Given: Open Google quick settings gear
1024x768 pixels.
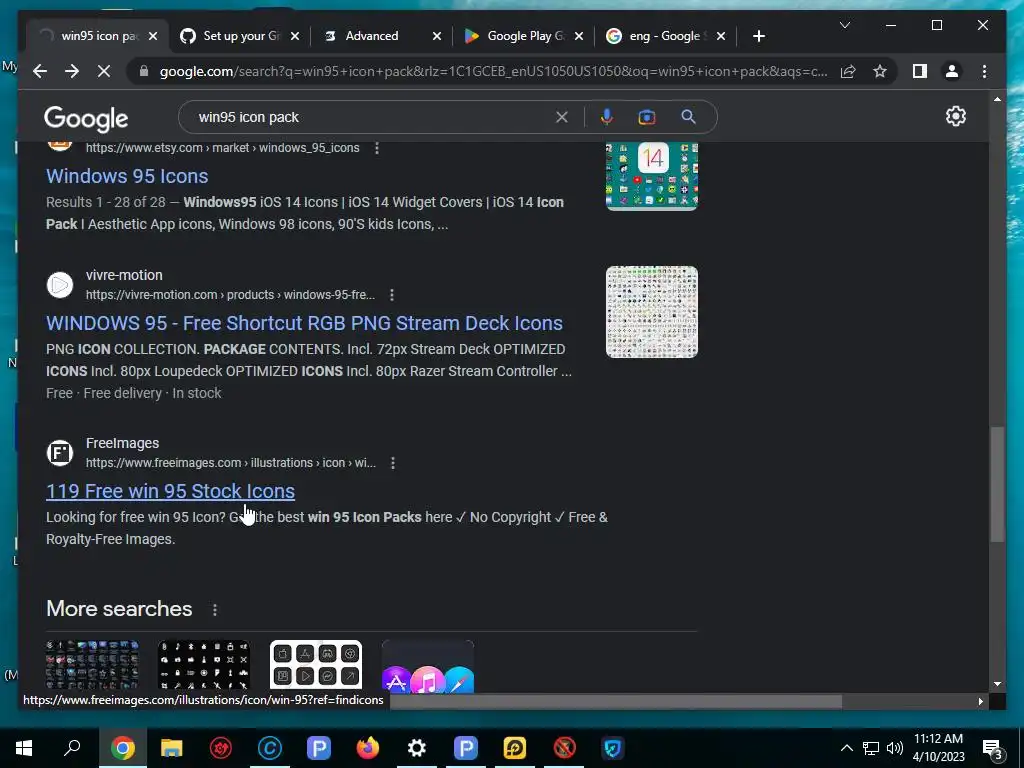Looking at the screenshot, I should [x=955, y=116].
